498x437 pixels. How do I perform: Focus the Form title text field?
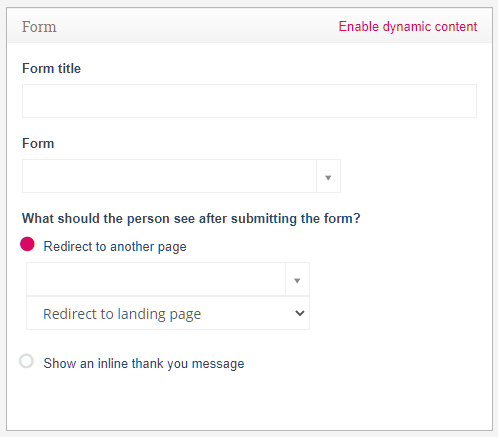coord(249,101)
